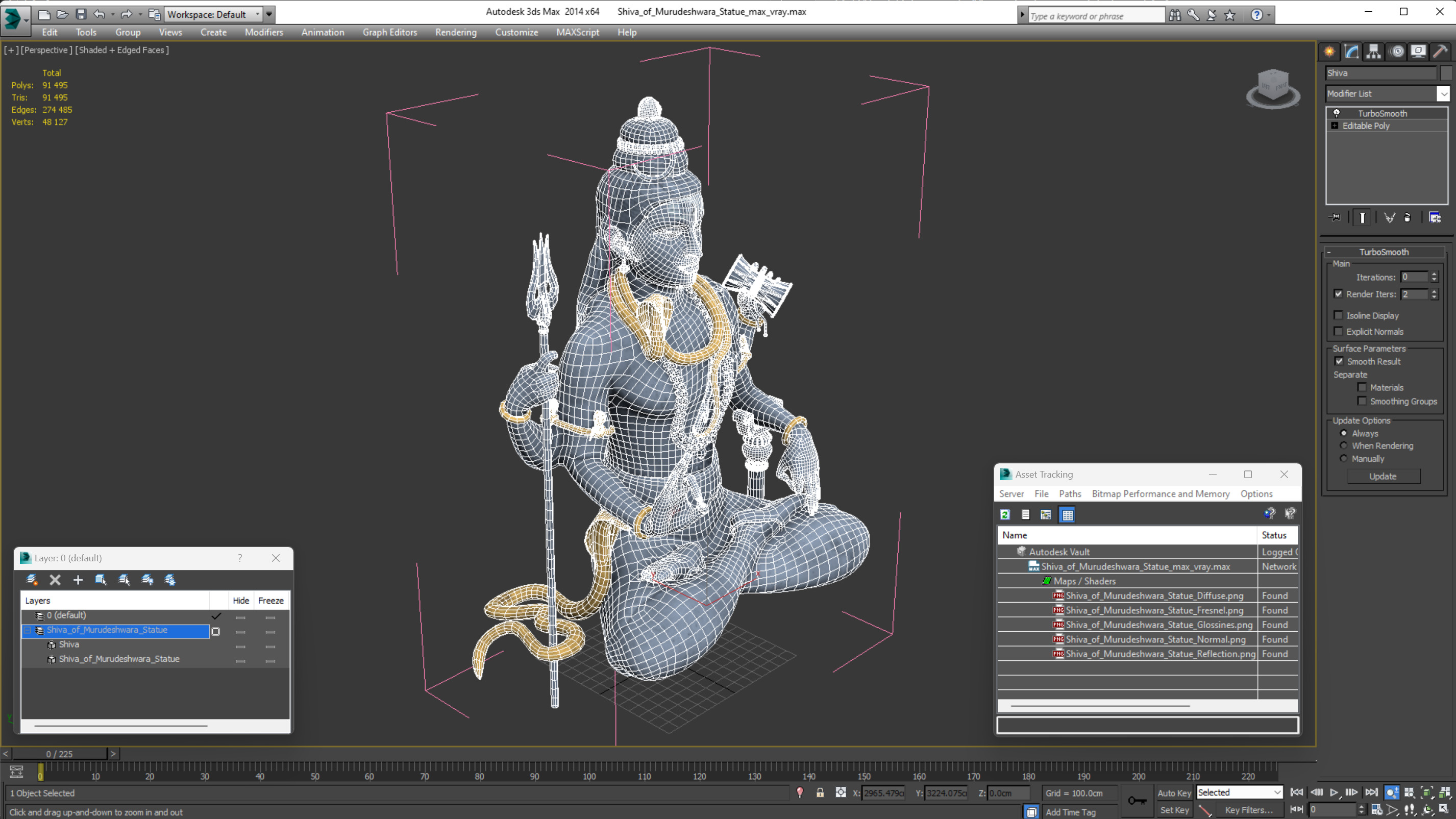Viewport: 1456px width, 819px height.
Task: Enable the Isoline Display checkbox
Action: [1338, 315]
